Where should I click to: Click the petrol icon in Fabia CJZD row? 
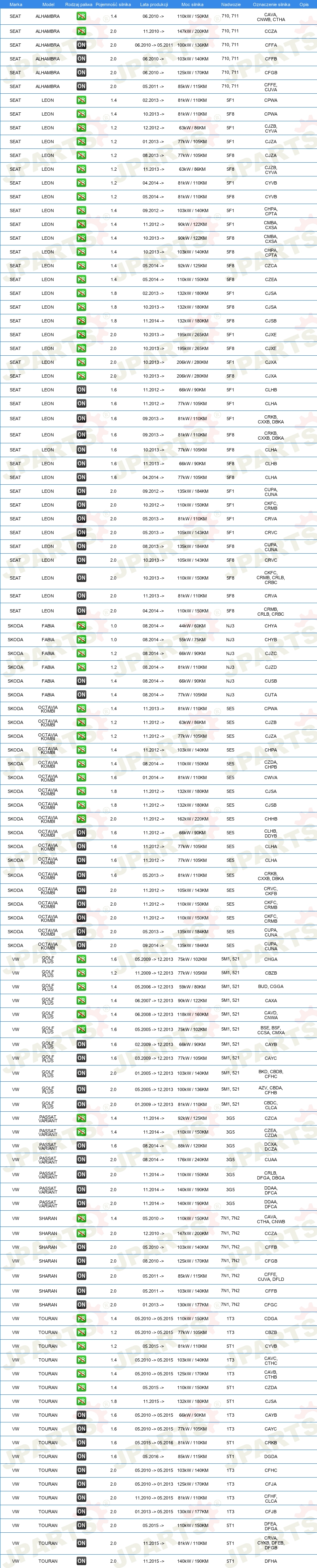(81, 667)
